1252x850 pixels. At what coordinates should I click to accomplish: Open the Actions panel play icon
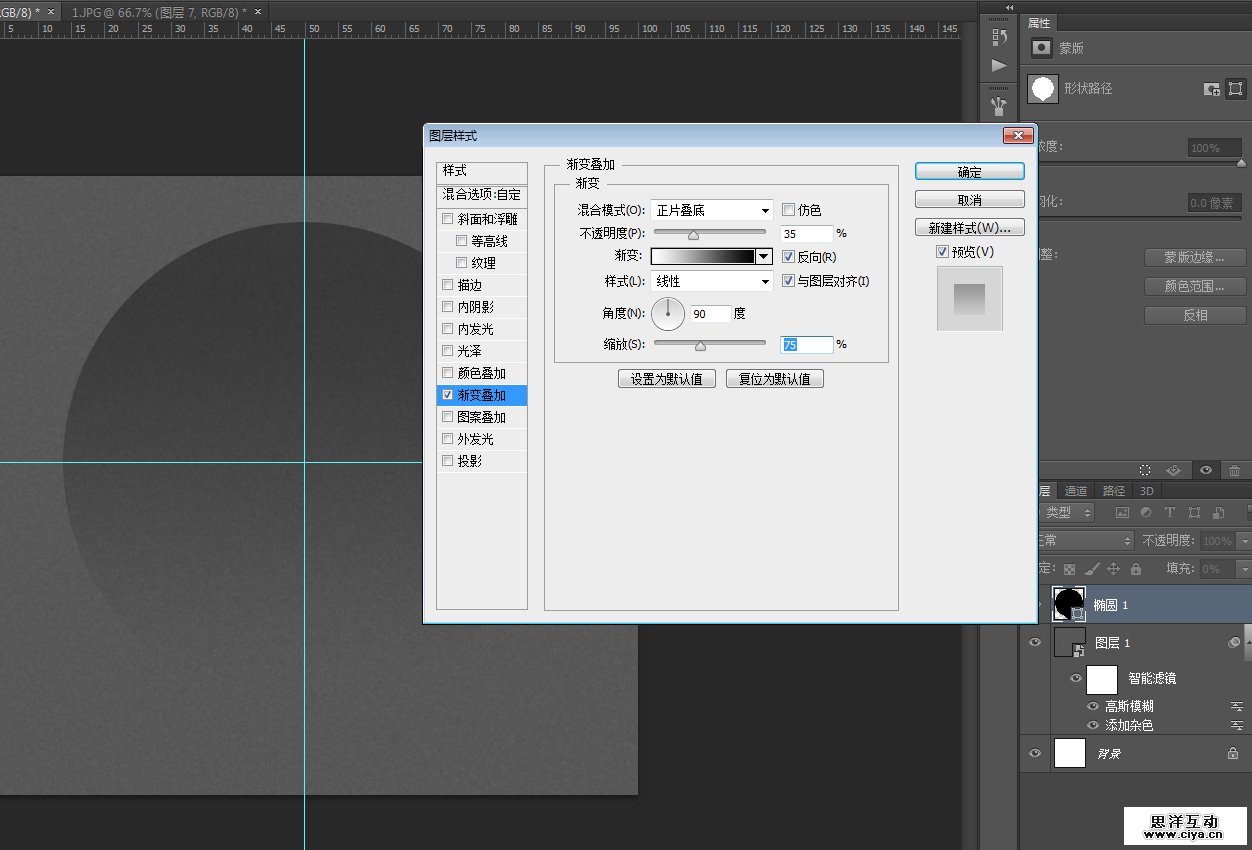point(999,66)
